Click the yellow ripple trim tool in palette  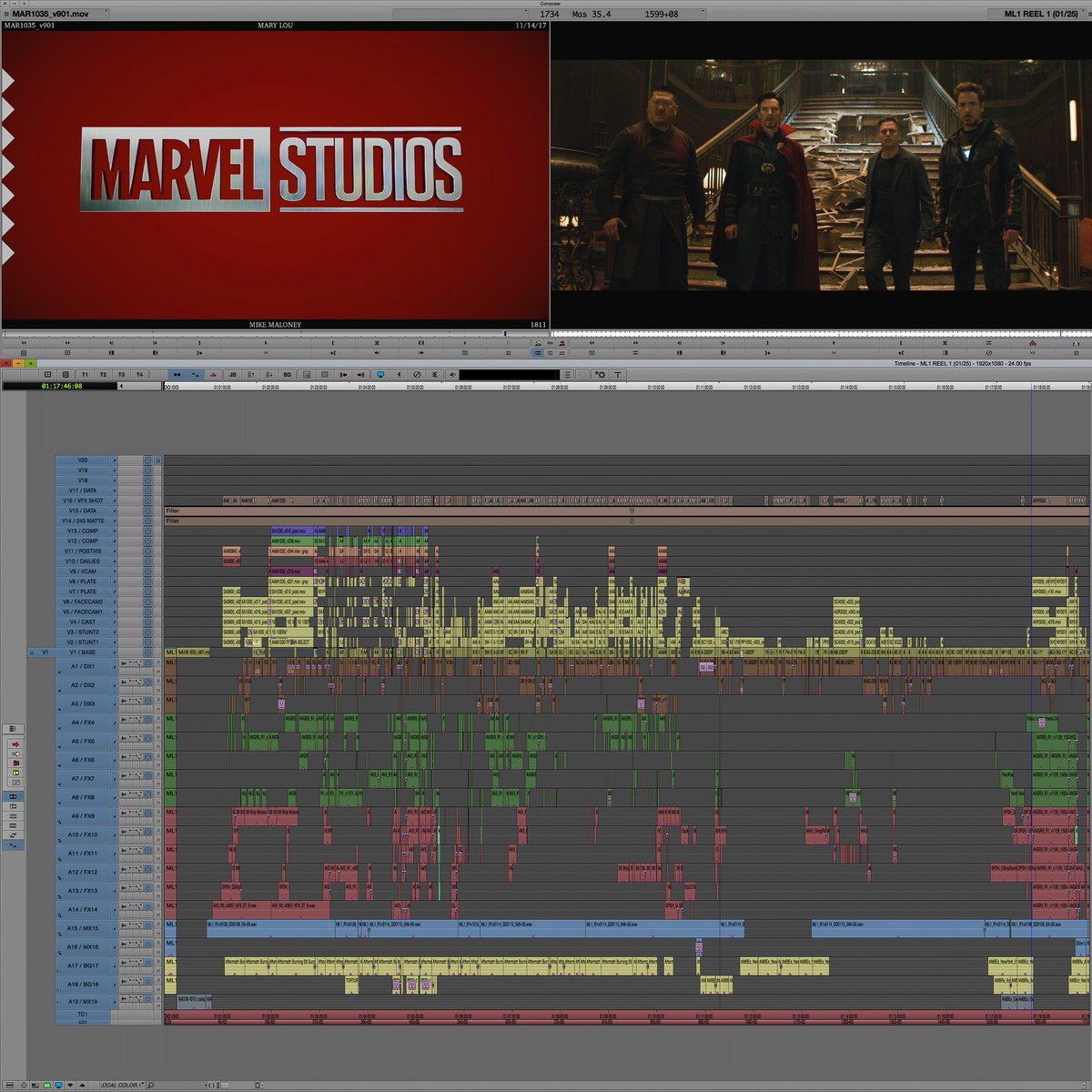15,773
